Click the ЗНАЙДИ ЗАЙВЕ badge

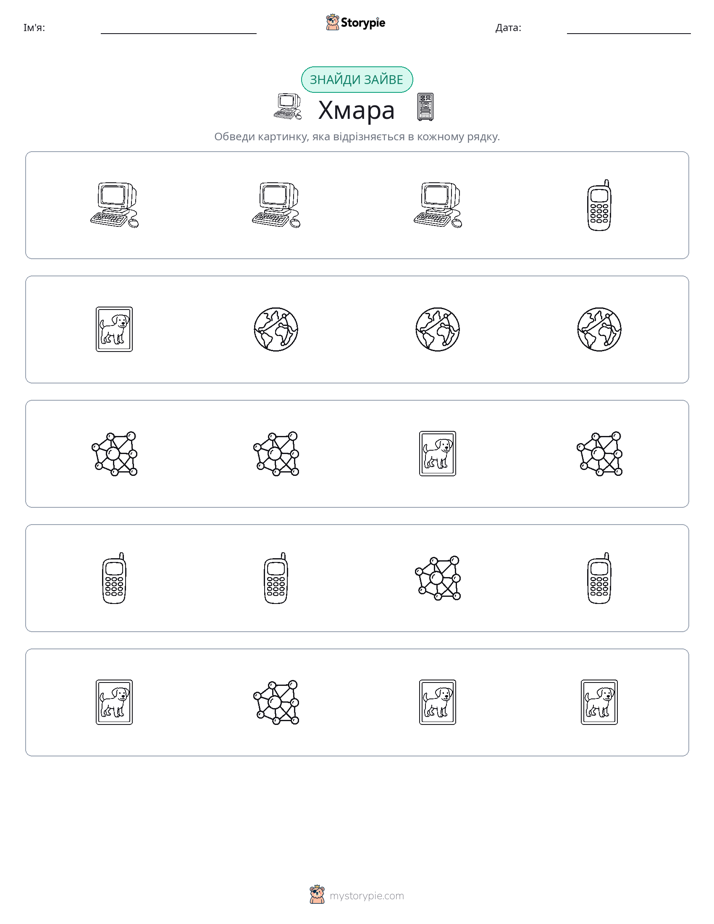(x=357, y=80)
